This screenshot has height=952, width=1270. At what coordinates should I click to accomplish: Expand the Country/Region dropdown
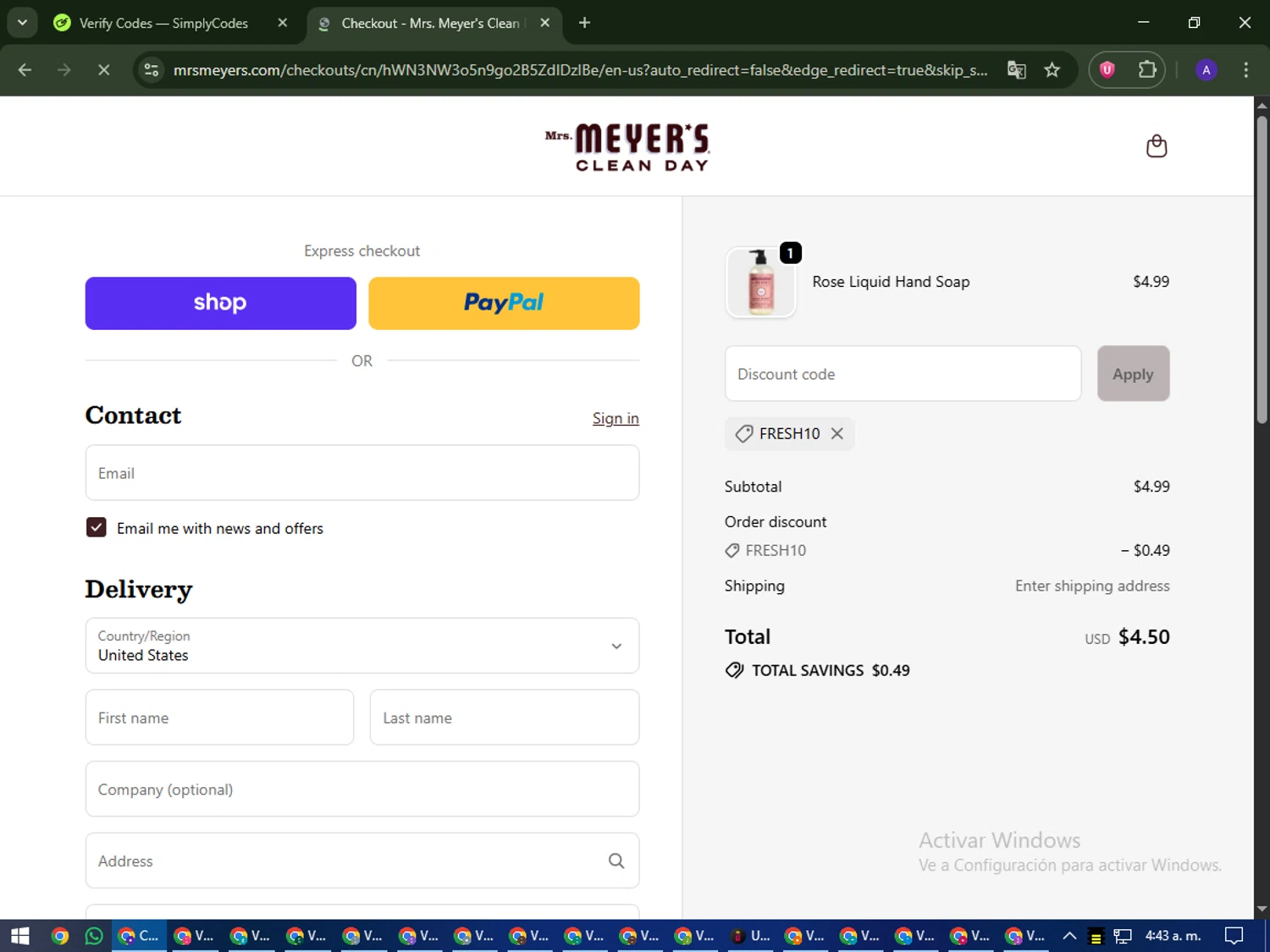coord(362,646)
